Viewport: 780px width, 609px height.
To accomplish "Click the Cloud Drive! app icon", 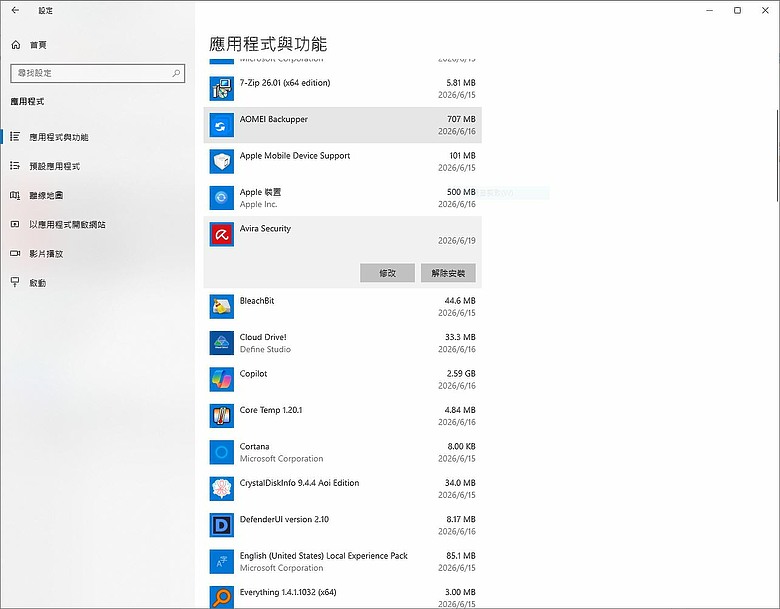I will pyautogui.click(x=221, y=343).
